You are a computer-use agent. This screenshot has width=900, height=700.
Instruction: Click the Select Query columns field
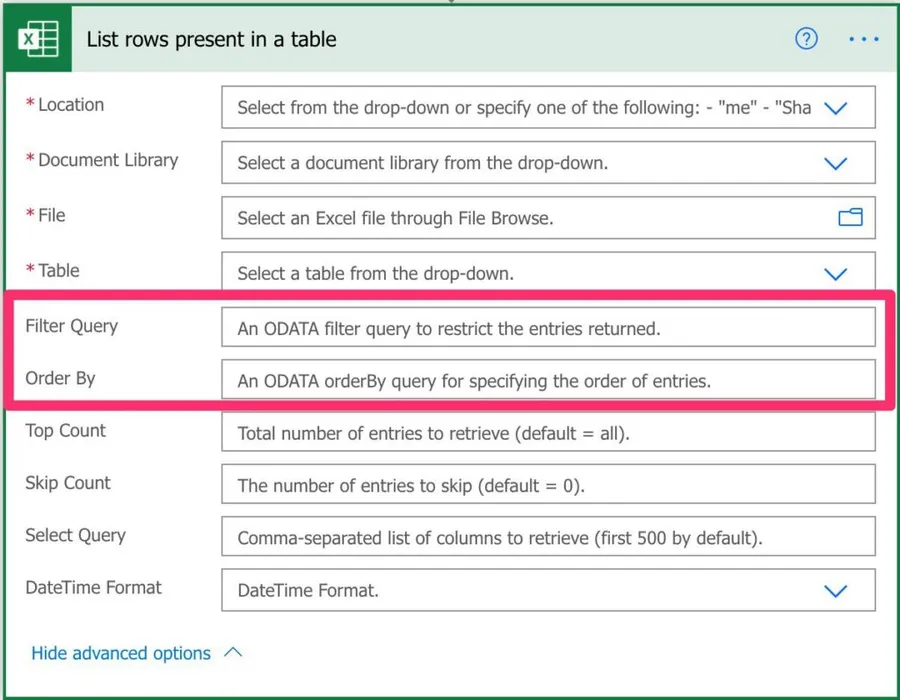[547, 538]
